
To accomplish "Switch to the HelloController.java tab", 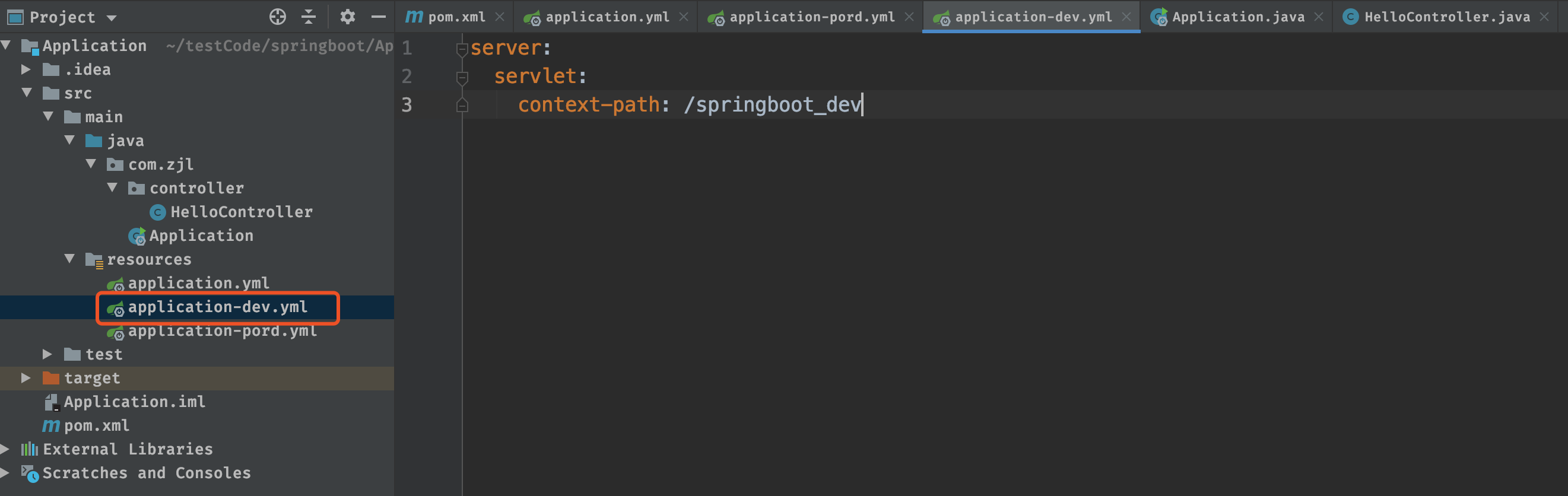I will coord(1447,17).
